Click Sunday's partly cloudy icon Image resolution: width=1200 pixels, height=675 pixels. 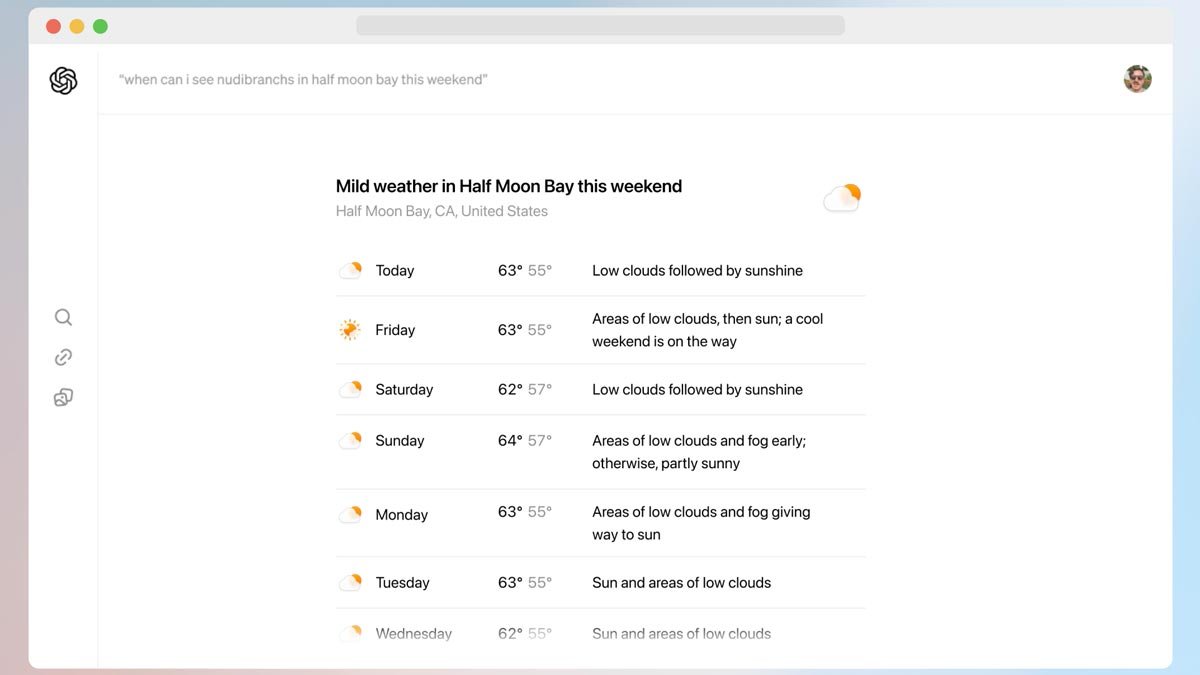(350, 440)
